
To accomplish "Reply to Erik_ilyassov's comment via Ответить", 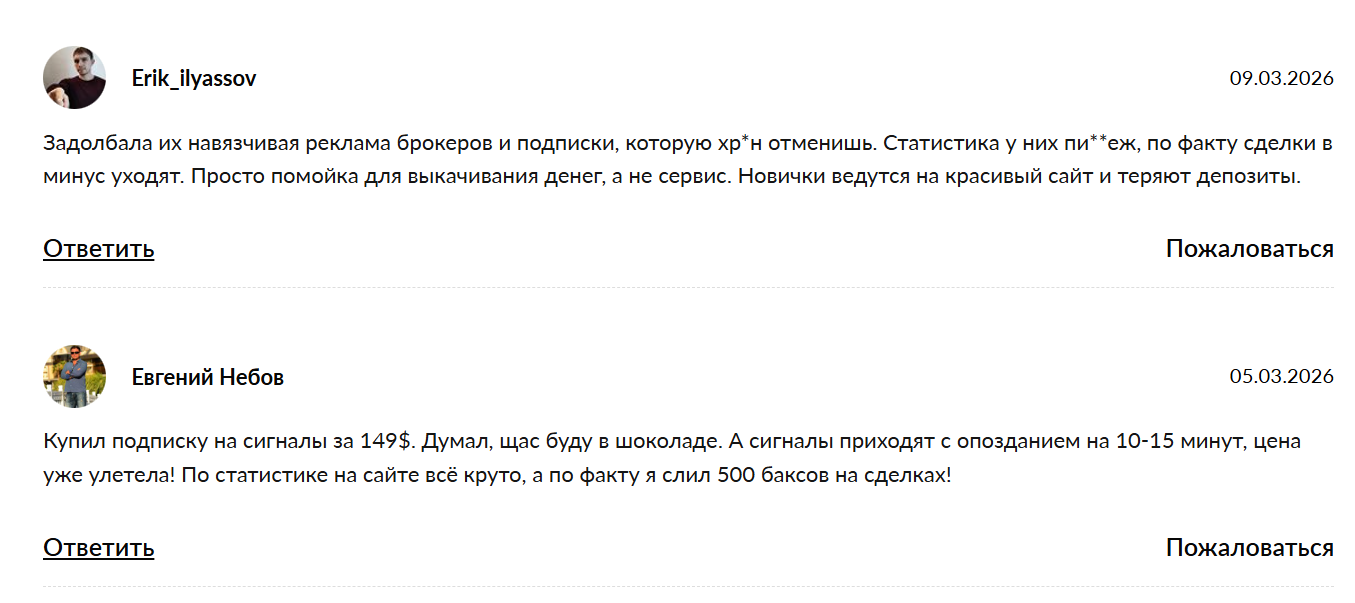I will click(x=98, y=249).
